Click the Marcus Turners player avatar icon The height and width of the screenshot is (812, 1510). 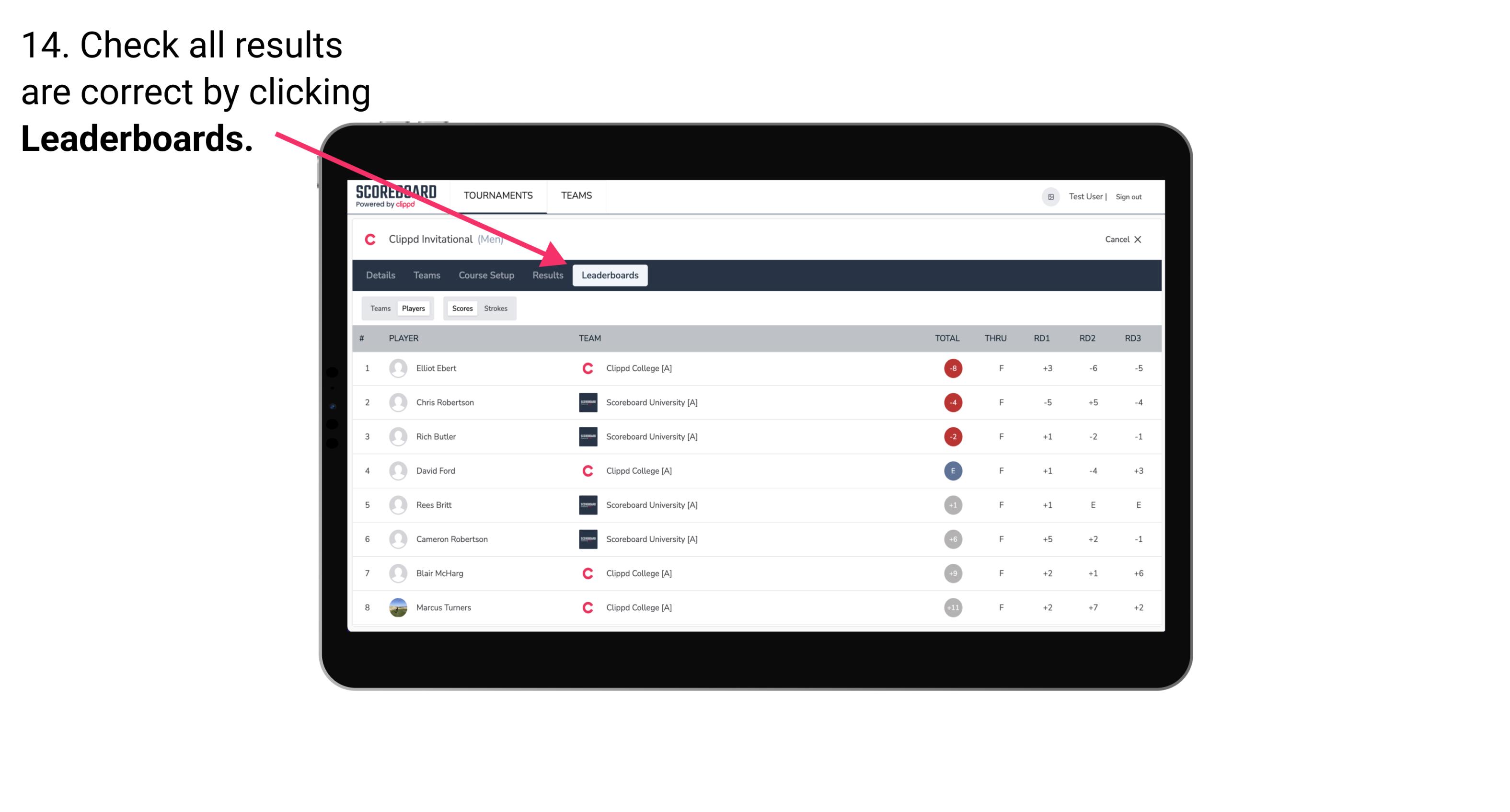coord(396,607)
